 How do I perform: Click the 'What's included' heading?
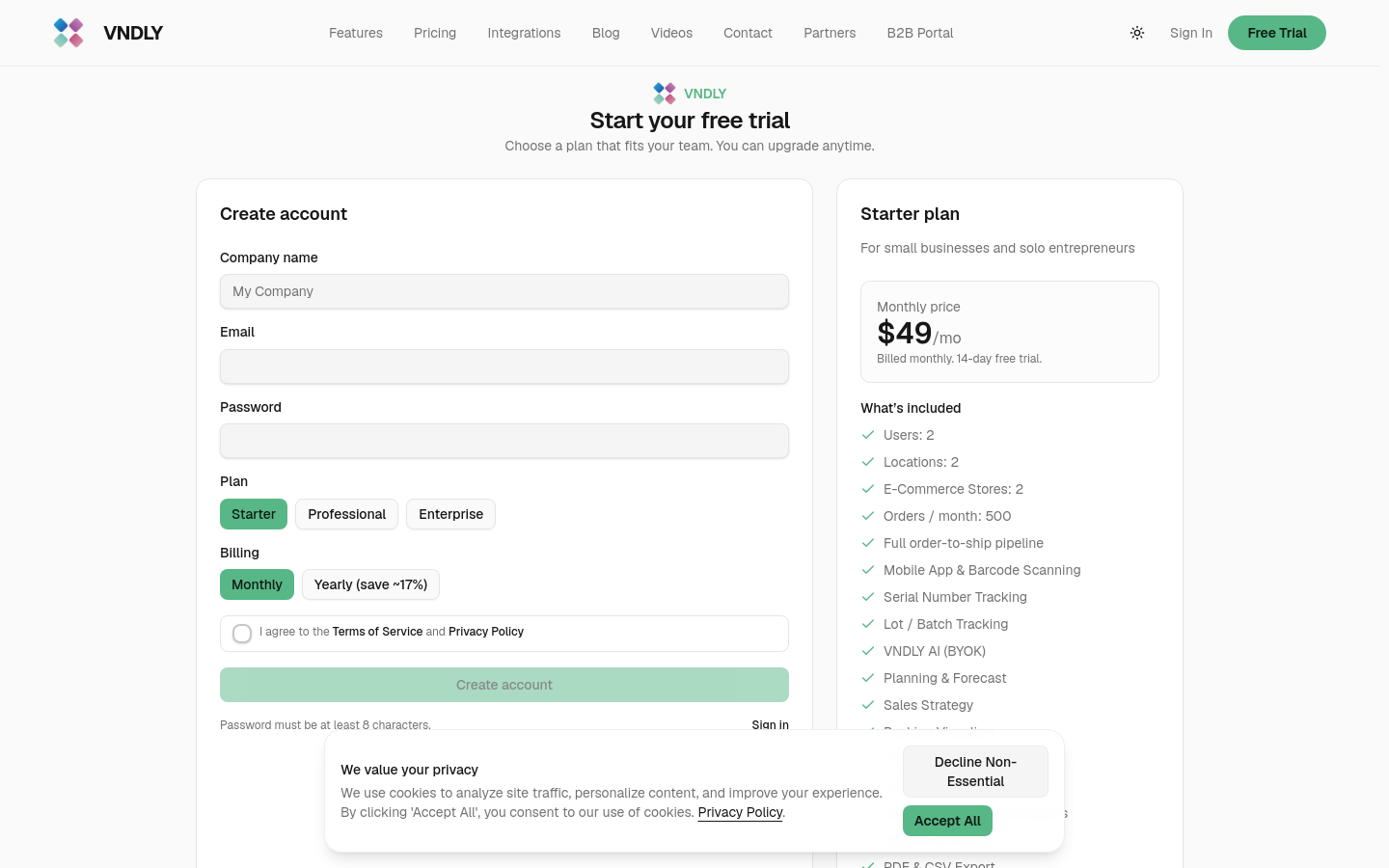(911, 408)
